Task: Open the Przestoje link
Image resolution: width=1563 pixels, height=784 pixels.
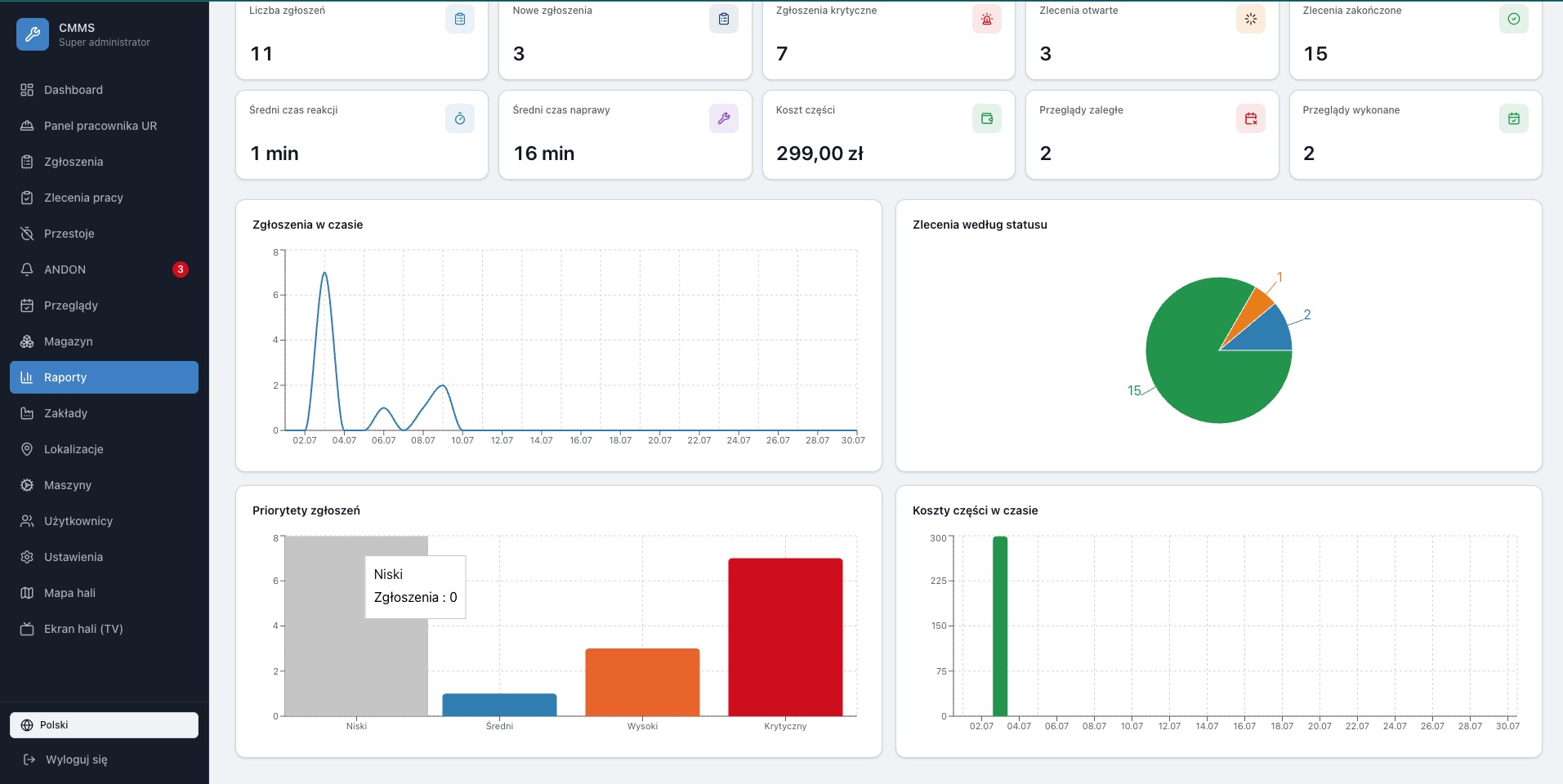Action: (104, 234)
